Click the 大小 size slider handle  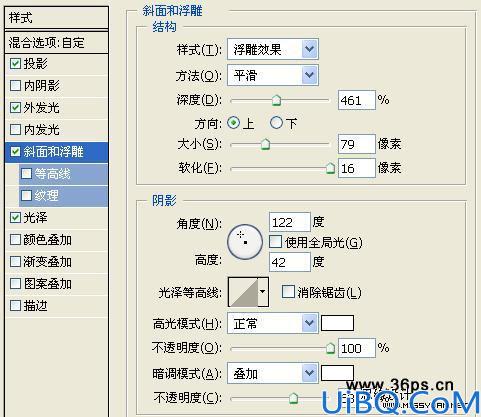(x=265, y=144)
